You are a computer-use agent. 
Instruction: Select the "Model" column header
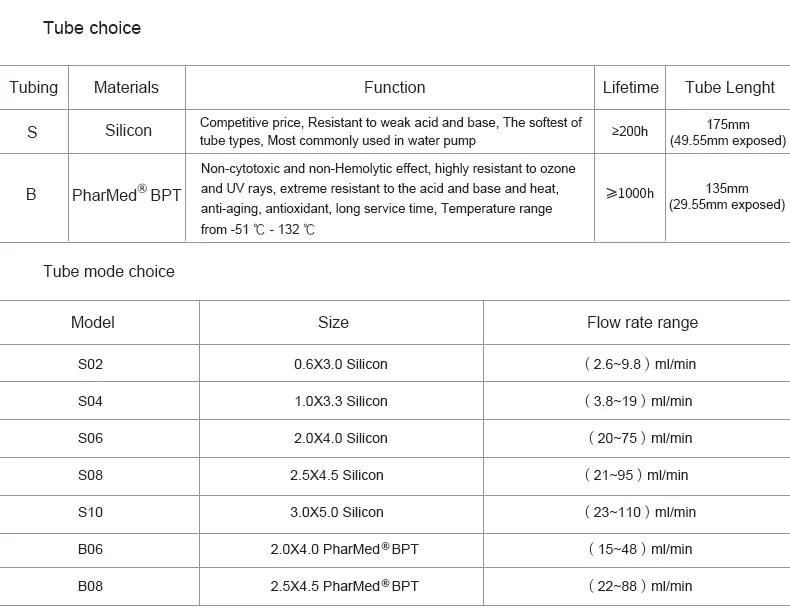[x=93, y=322]
